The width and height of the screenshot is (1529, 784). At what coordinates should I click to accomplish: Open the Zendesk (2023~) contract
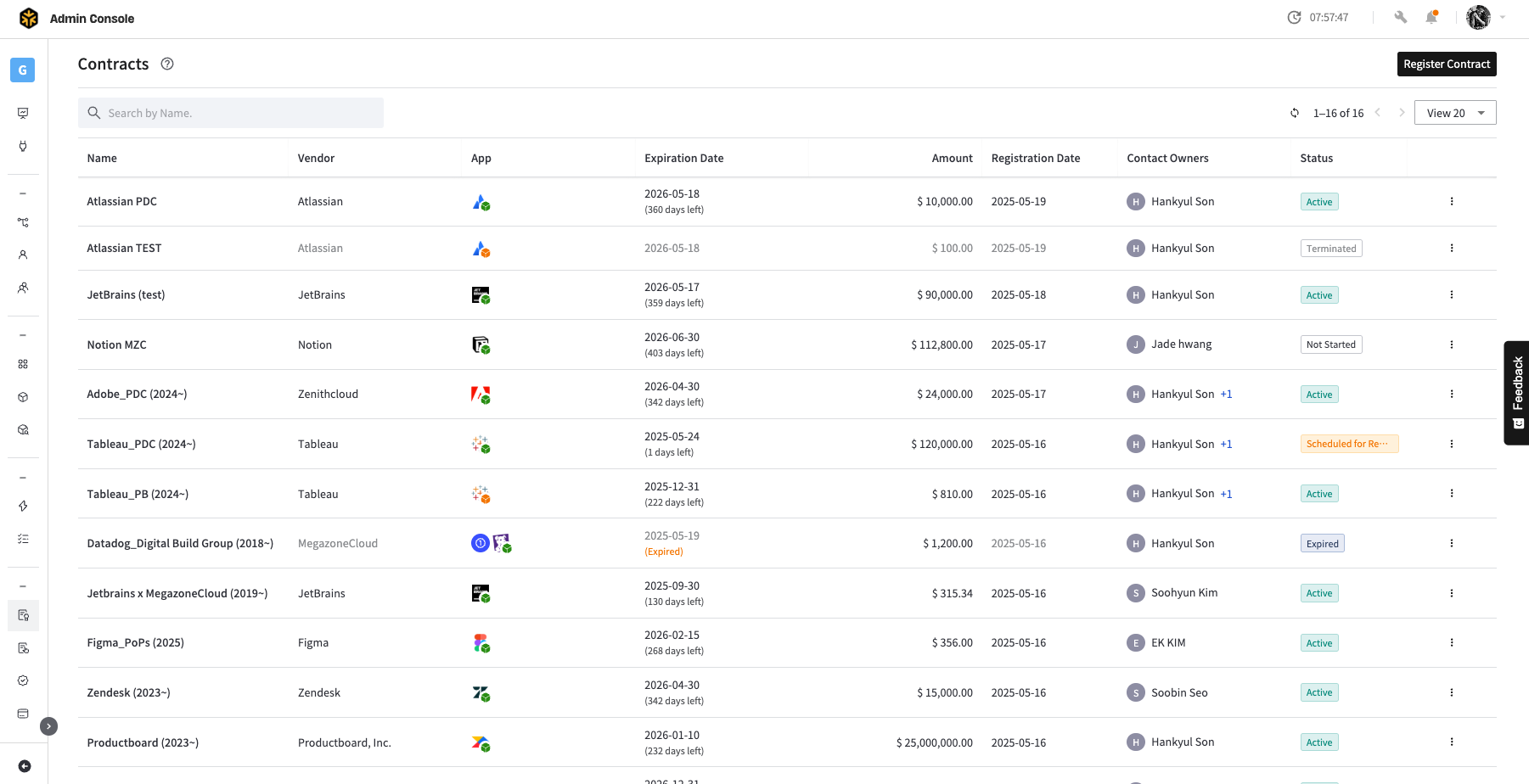[128, 692]
